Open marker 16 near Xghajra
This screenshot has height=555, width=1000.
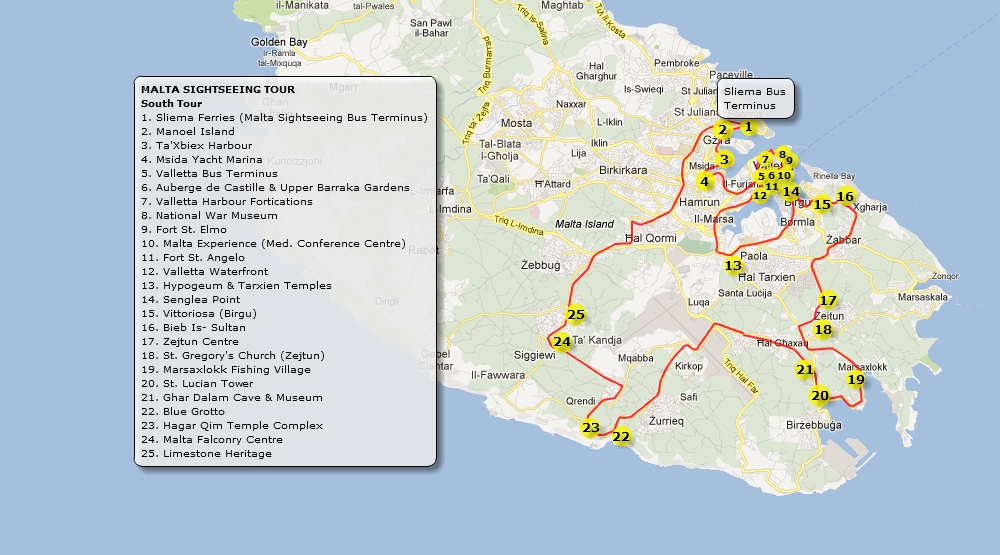[x=846, y=196]
